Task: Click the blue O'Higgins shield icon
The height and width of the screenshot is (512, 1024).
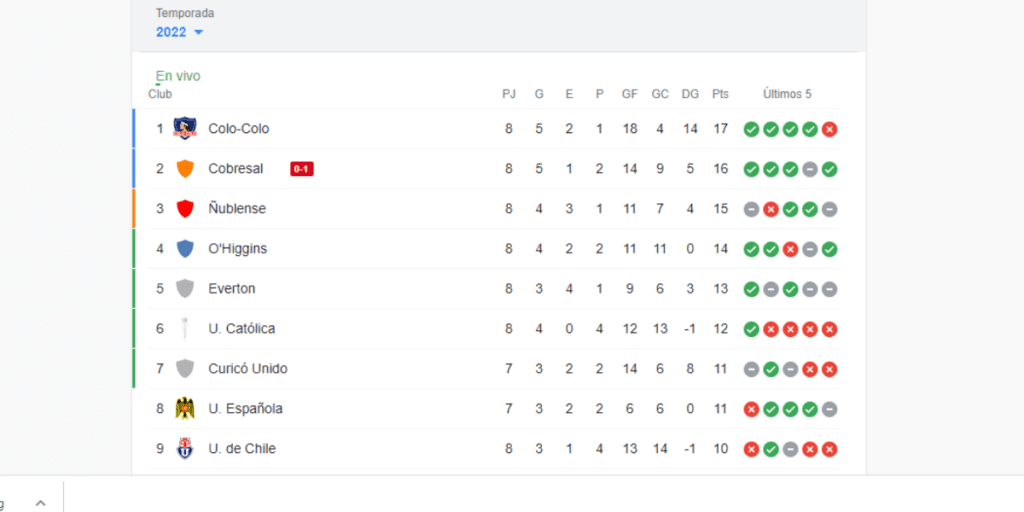Action: (184, 248)
